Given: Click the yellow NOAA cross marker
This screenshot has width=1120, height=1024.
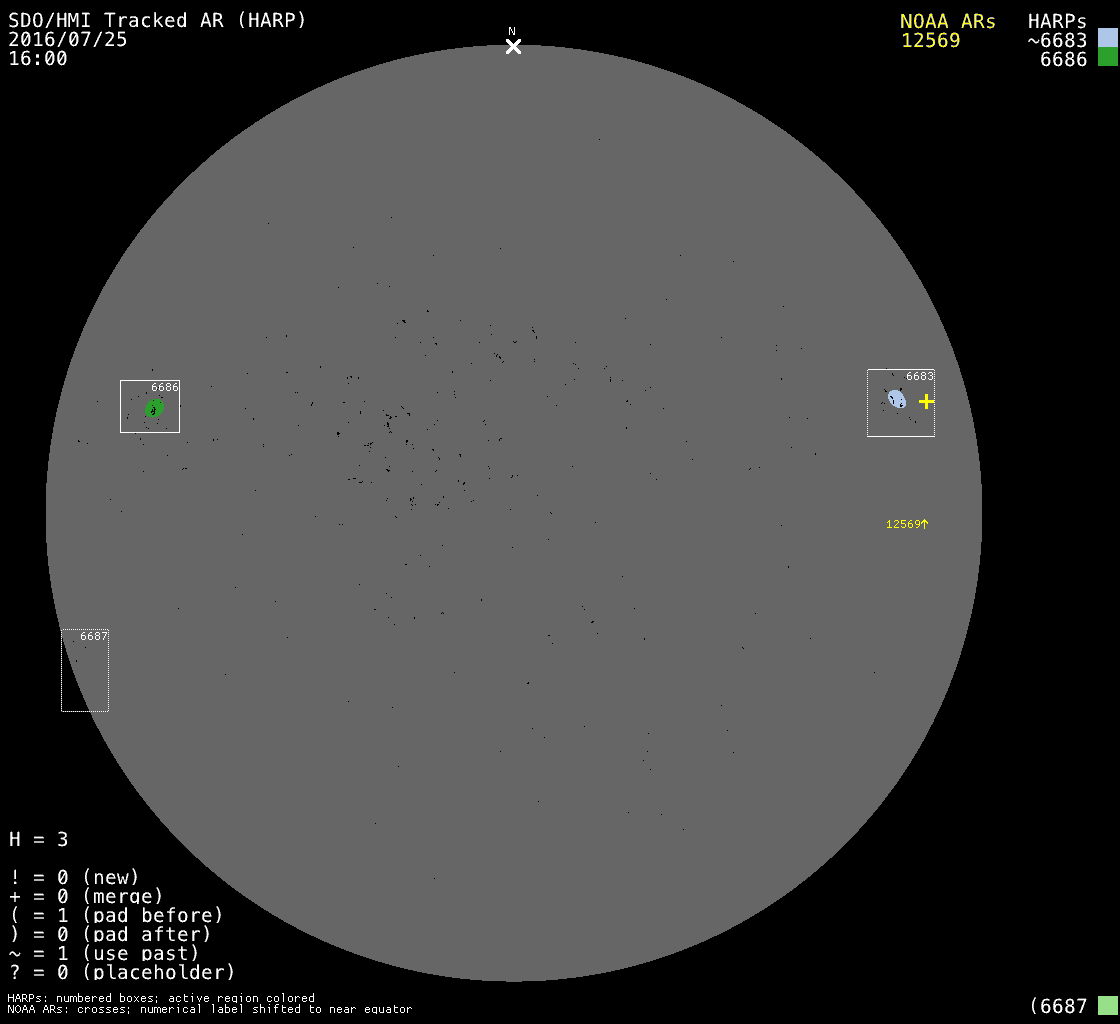Looking at the screenshot, I should point(926,401).
